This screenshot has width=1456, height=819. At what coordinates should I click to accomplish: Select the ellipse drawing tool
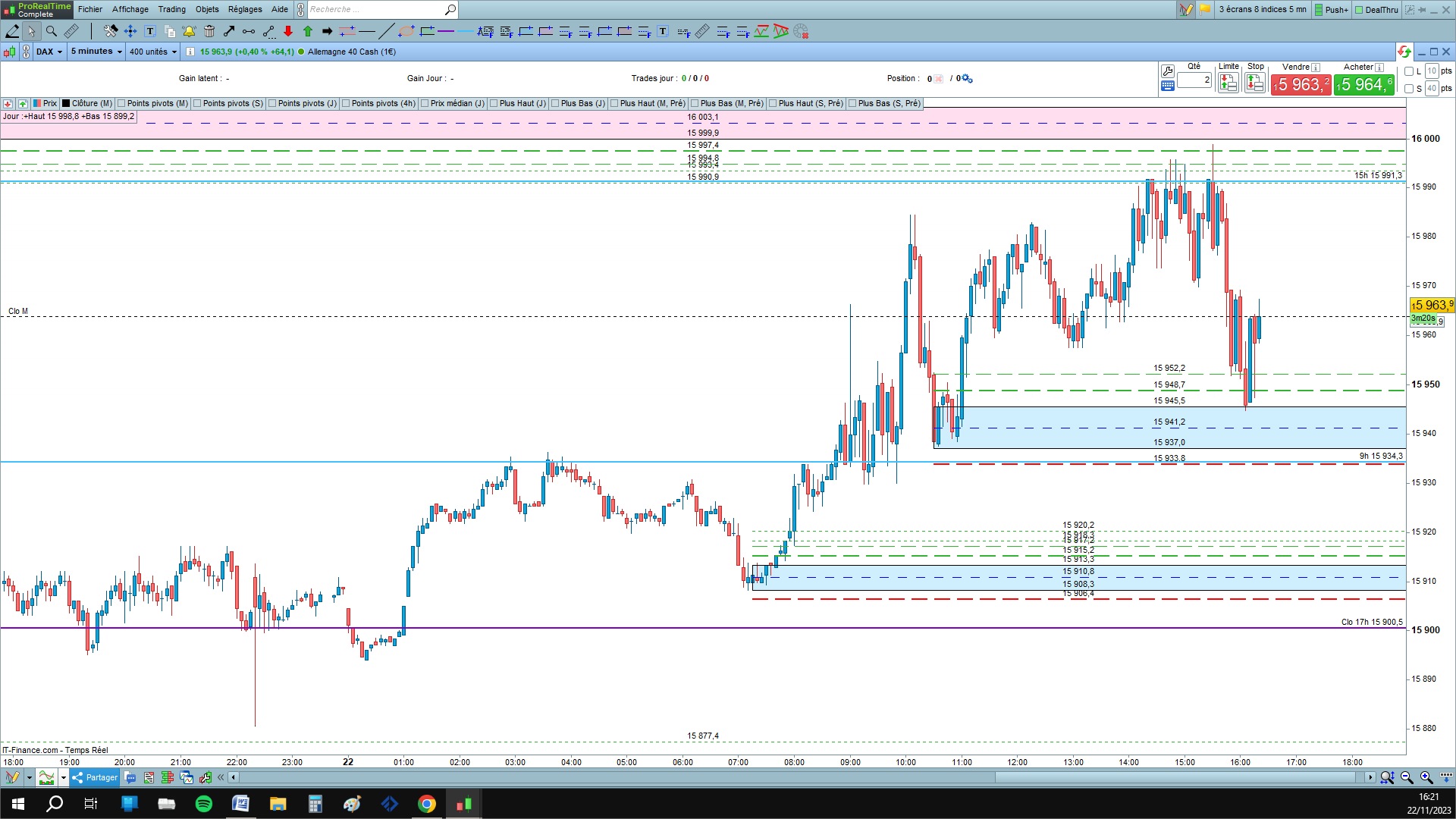click(406, 31)
